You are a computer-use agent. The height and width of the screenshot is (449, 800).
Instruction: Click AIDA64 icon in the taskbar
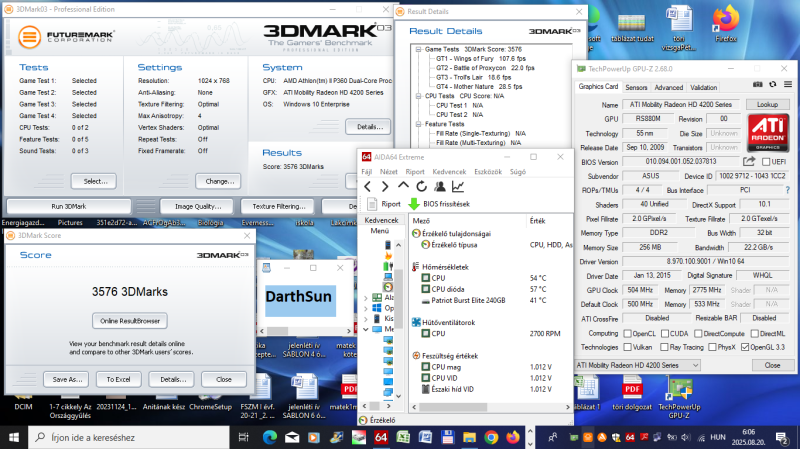tap(381, 437)
